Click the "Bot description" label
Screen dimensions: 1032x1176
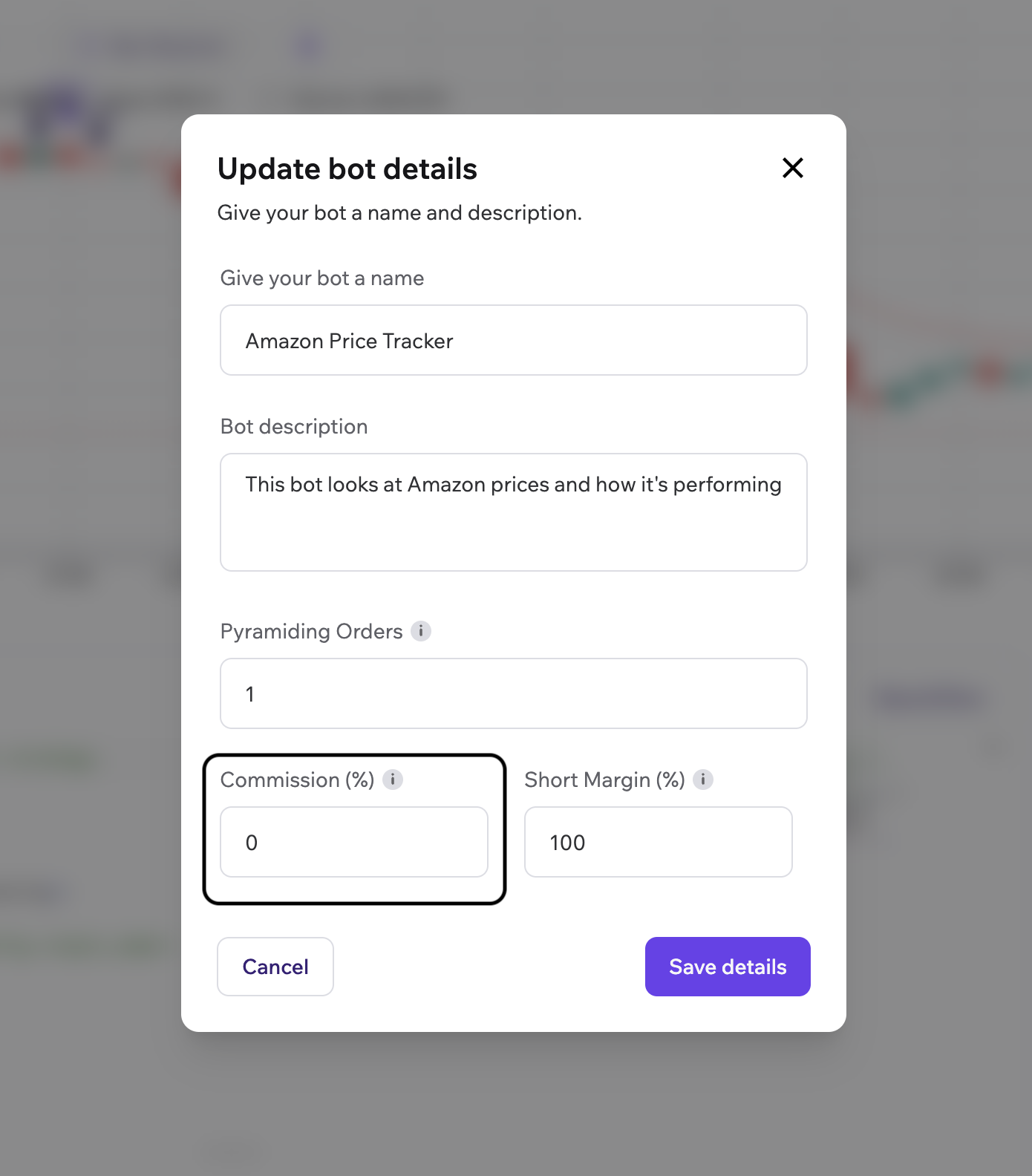click(294, 427)
